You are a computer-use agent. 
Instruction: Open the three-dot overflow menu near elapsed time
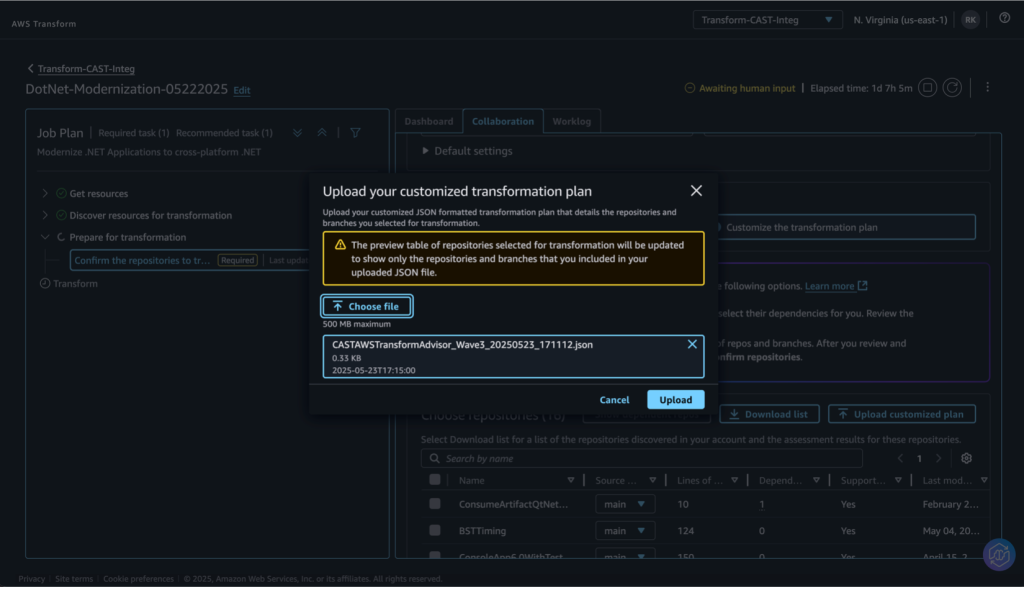coord(988,88)
